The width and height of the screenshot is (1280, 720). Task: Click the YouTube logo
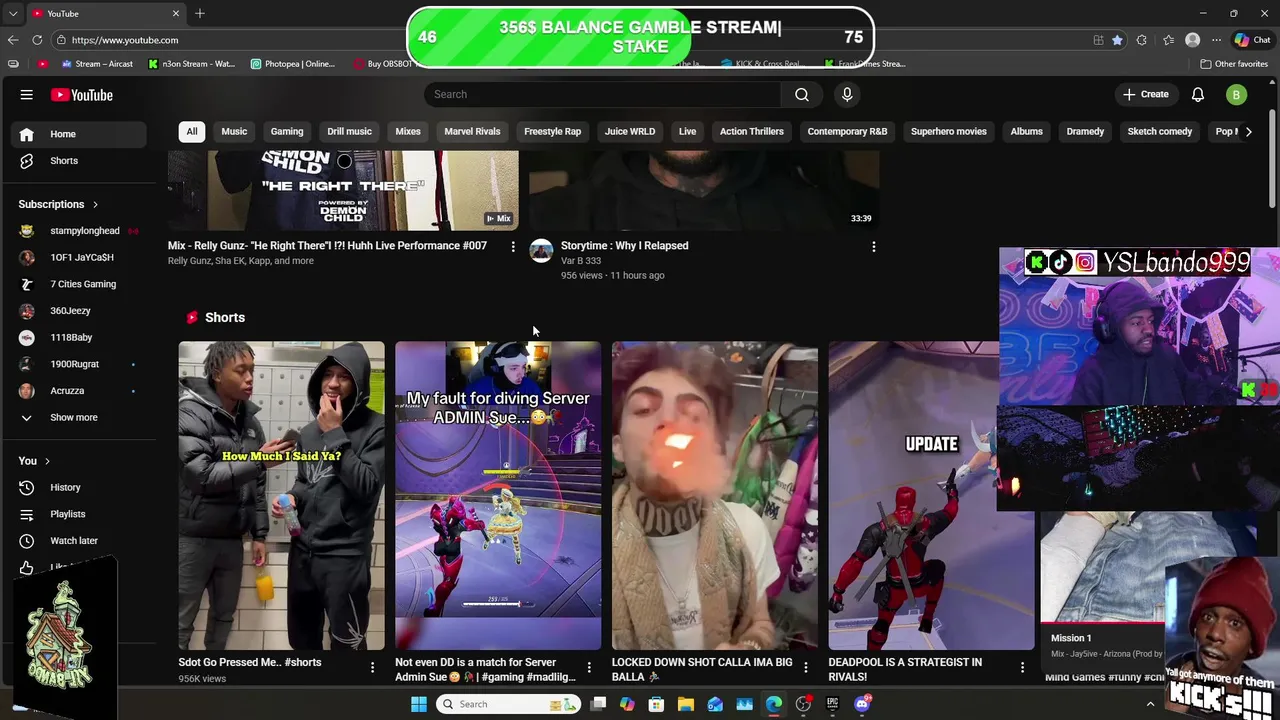pos(82,95)
